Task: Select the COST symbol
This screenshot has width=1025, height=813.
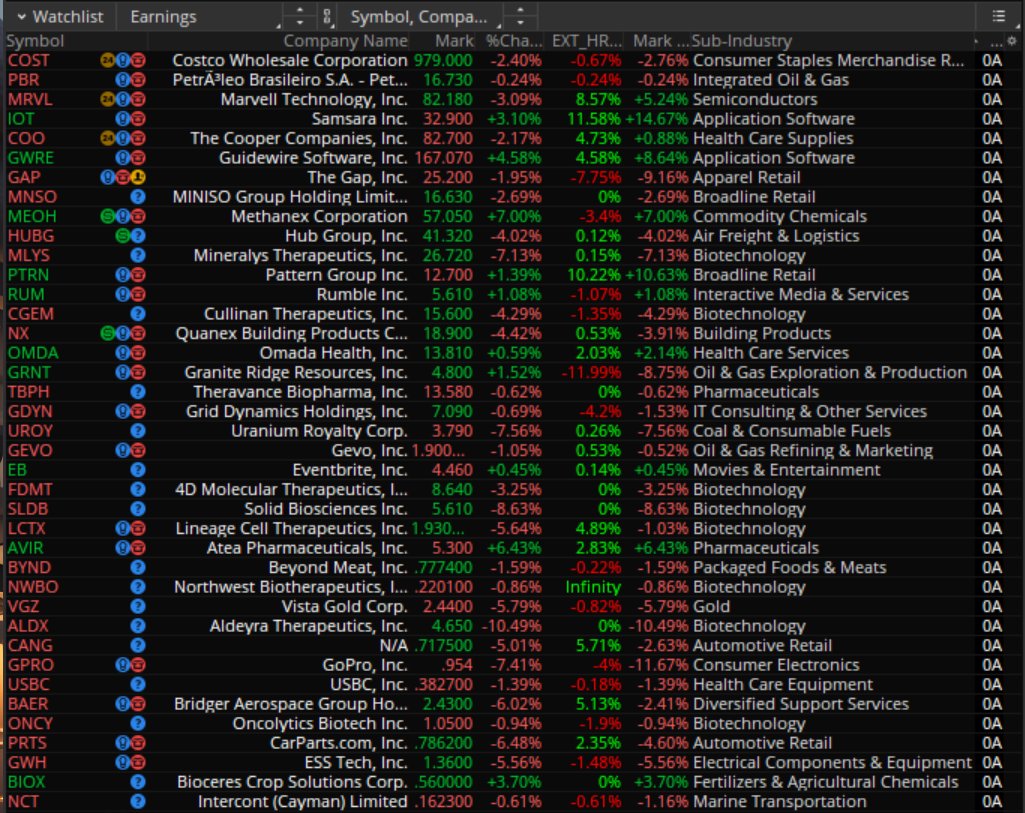Action: (28, 61)
